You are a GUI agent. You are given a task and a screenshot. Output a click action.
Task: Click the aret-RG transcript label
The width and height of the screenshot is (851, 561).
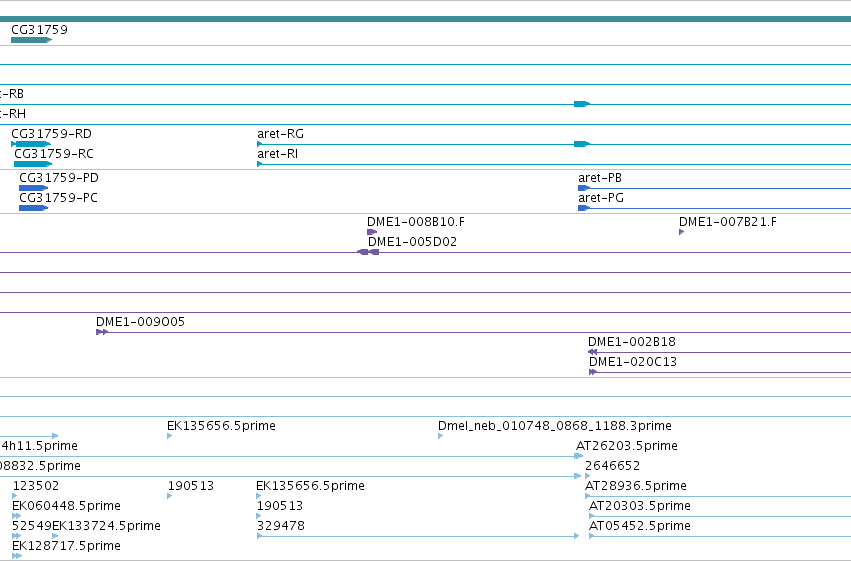point(281,134)
